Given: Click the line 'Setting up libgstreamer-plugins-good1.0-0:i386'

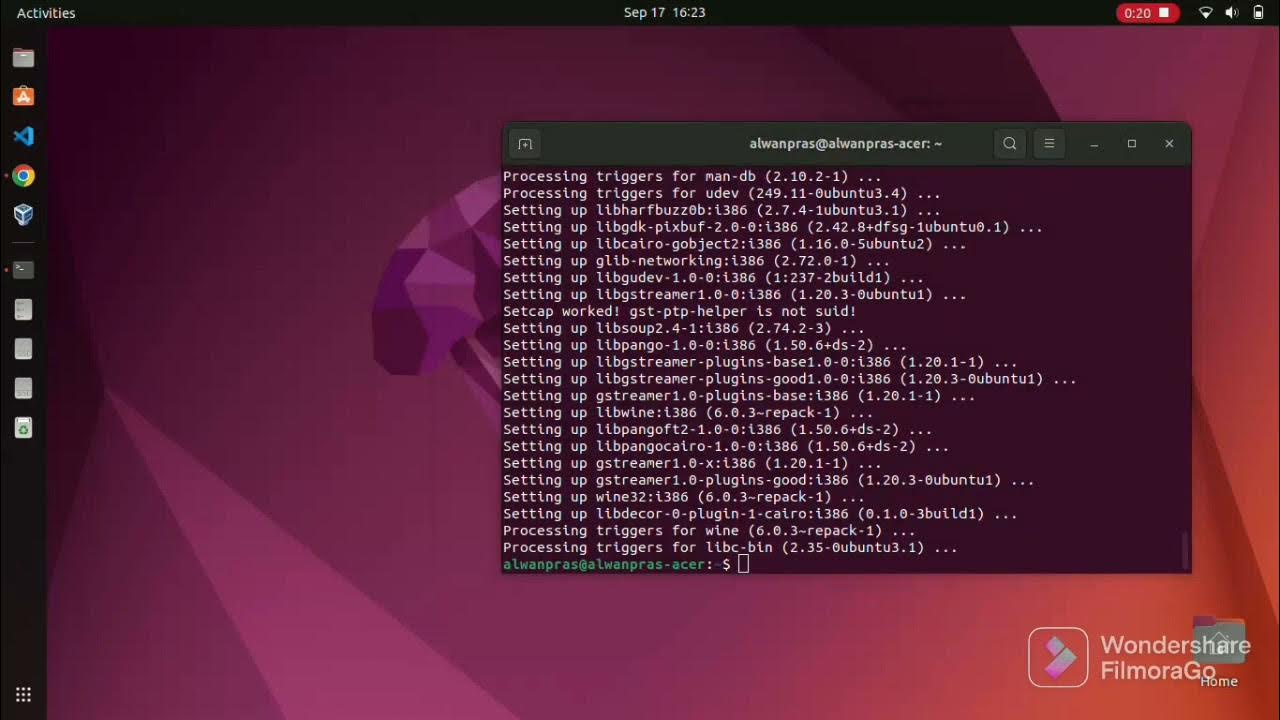Looking at the screenshot, I should click(790, 379).
